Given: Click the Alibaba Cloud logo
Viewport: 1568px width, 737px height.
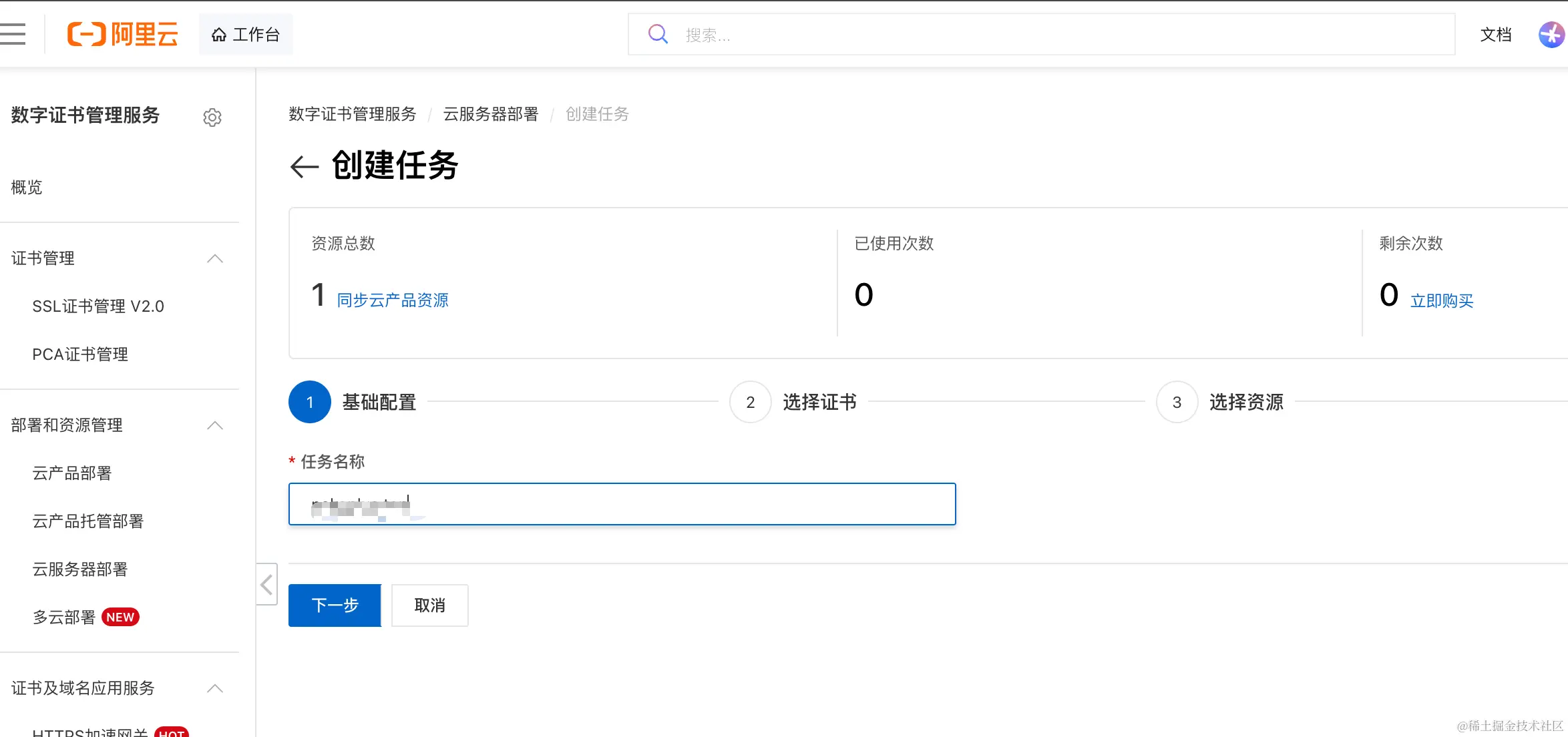Looking at the screenshot, I should click(x=123, y=34).
